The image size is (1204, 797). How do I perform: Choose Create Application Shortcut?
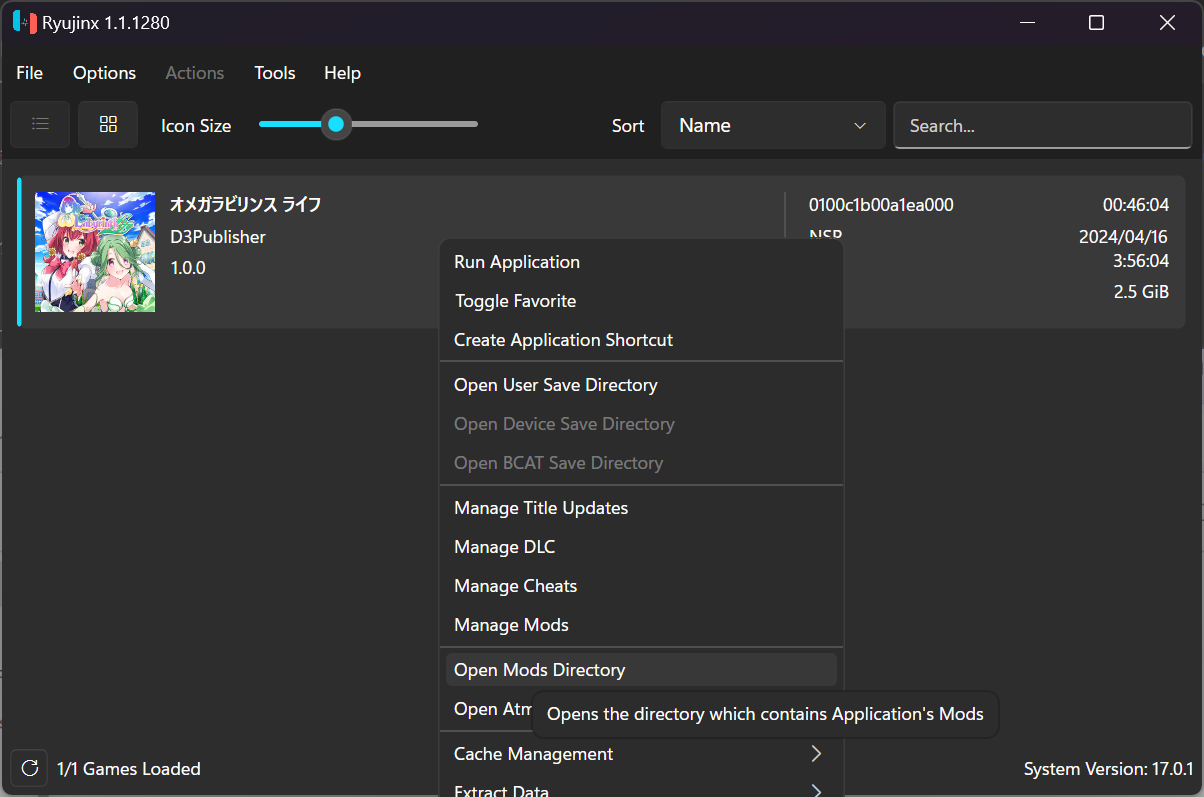point(563,340)
